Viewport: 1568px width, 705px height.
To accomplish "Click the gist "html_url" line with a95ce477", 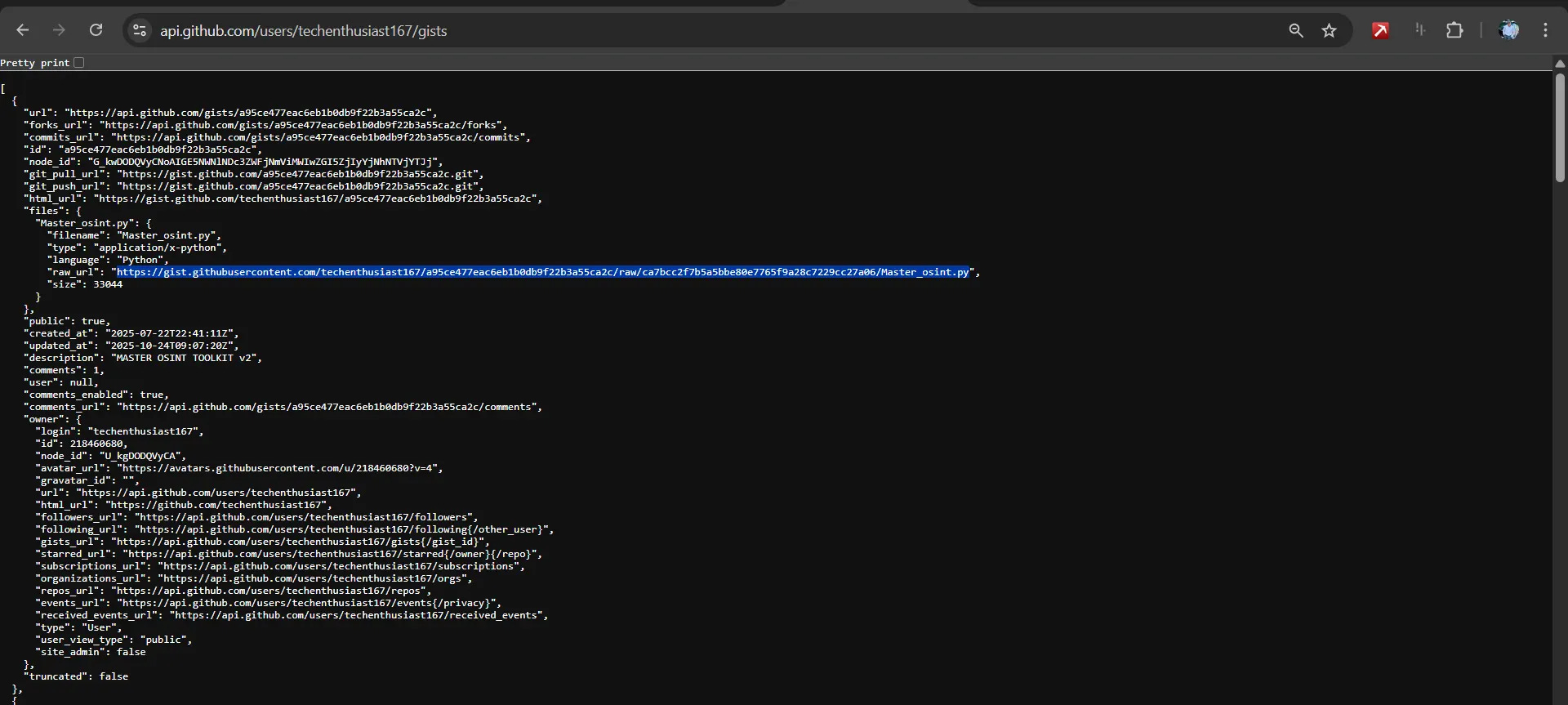I will click(283, 199).
